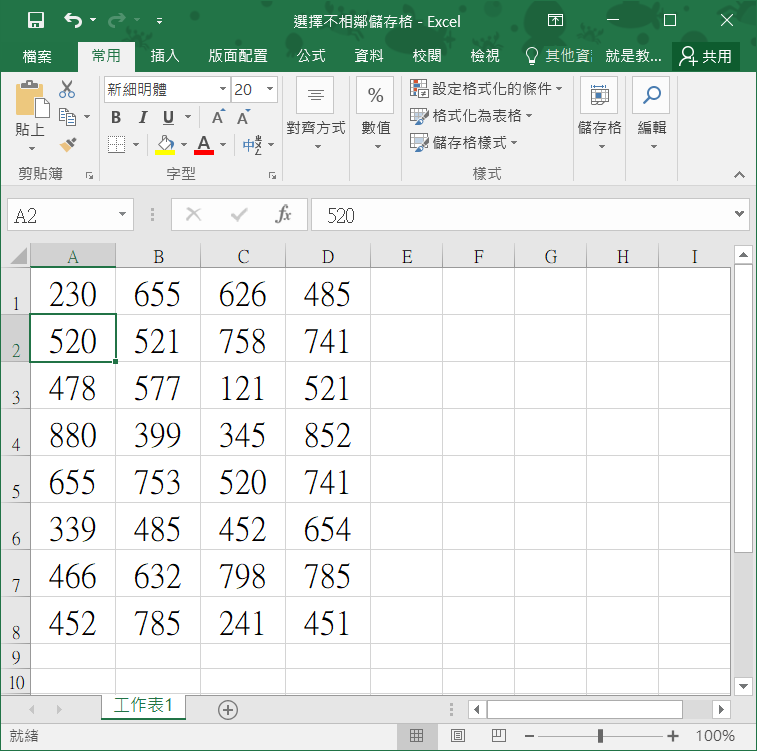Toggle Underline formatting
This screenshot has height=751, width=757.
168,117
